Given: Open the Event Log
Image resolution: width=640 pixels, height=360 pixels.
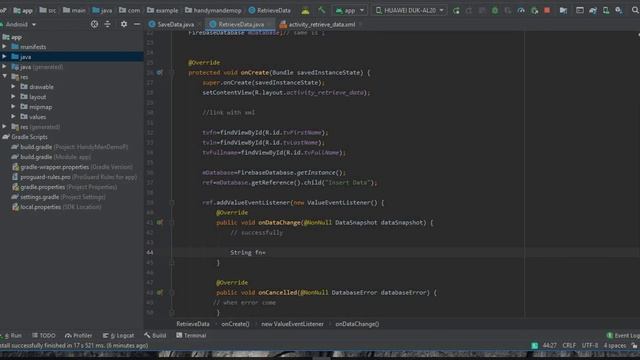Looking at the screenshot, I should coord(623,336).
